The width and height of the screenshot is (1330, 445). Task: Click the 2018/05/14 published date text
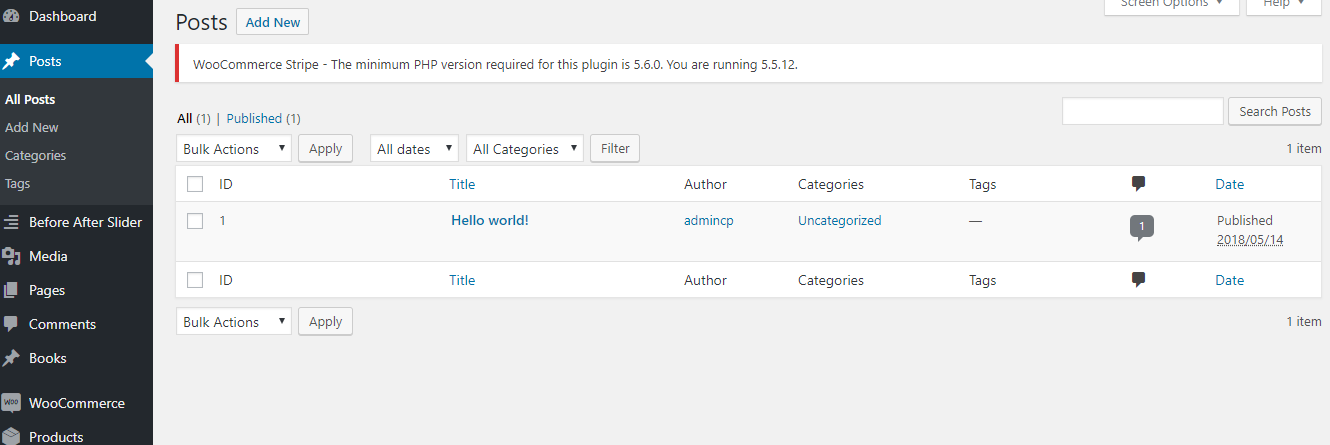pos(1250,240)
